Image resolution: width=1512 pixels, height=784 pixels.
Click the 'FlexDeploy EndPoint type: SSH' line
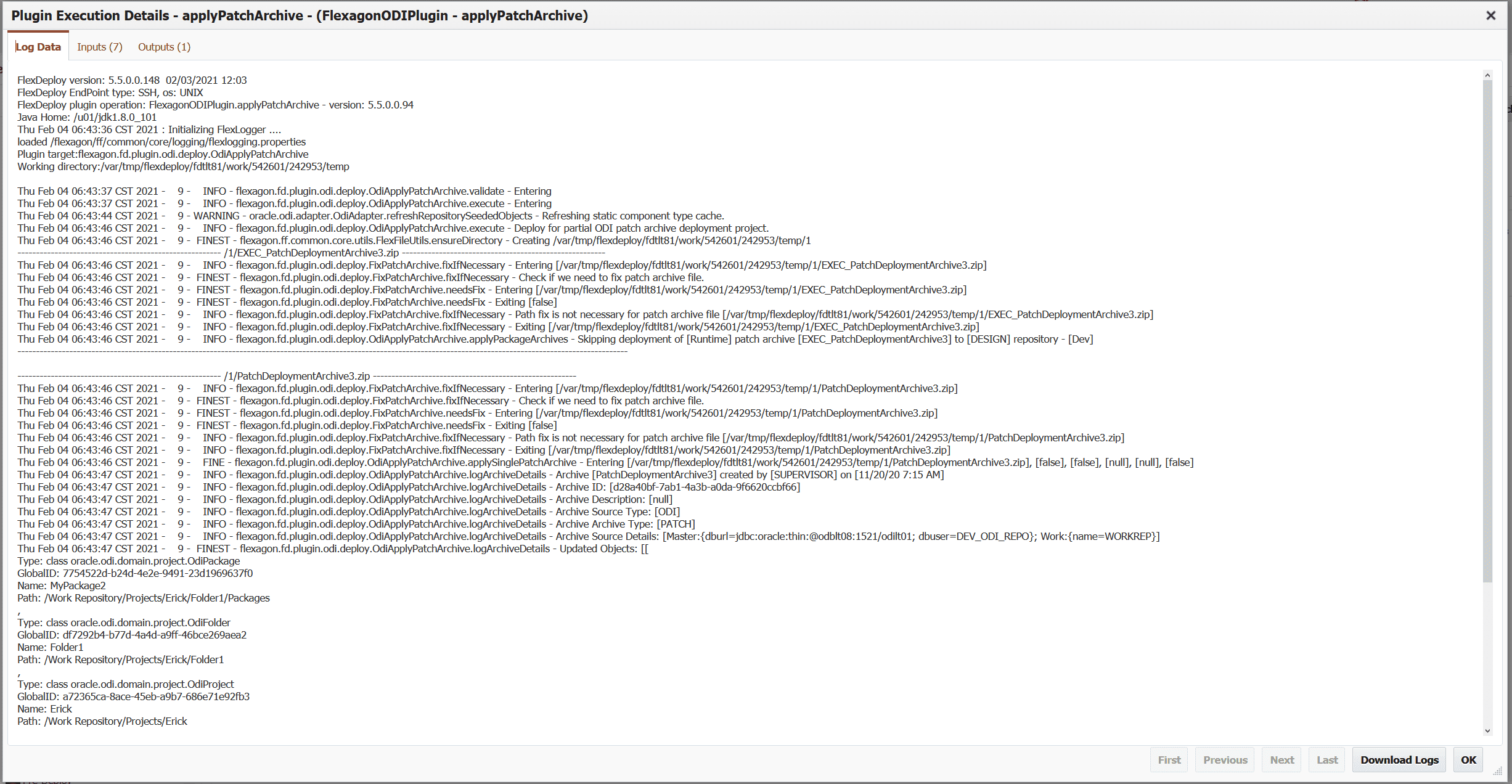pyautogui.click(x=110, y=92)
